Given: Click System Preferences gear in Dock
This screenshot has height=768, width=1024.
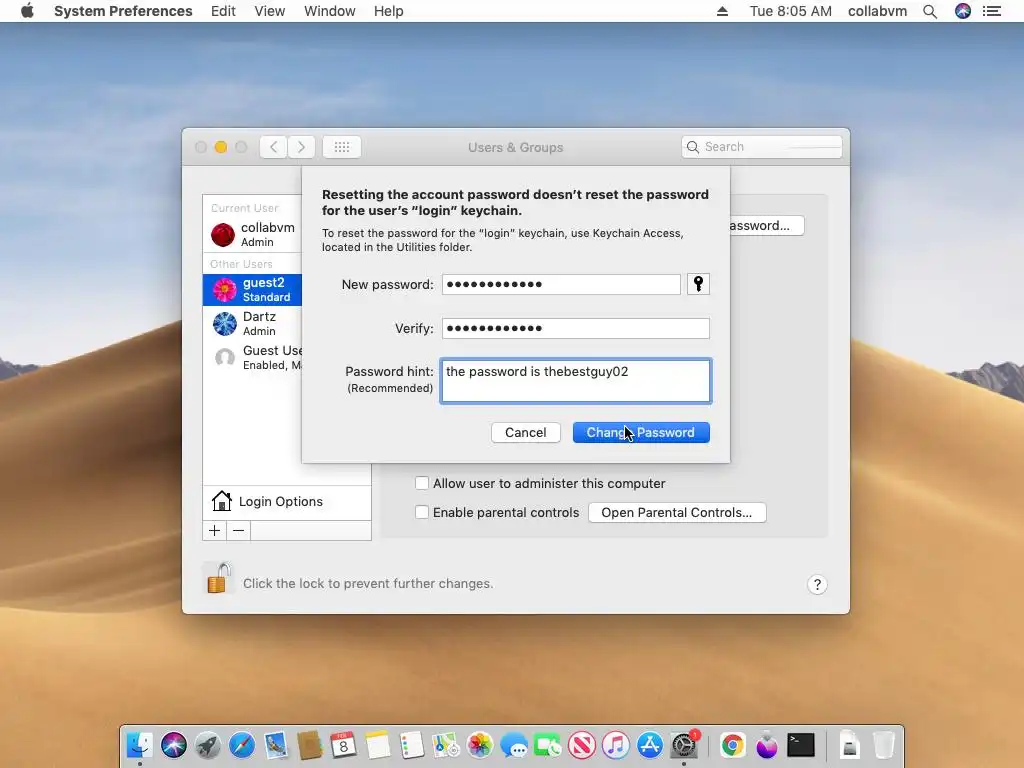Looking at the screenshot, I should tap(684, 745).
